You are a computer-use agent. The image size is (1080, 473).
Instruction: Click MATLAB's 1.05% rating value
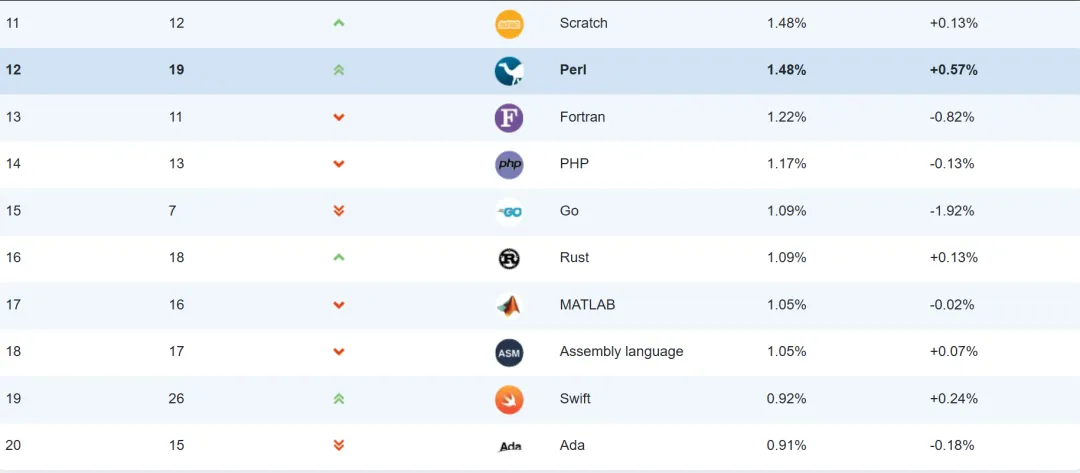coord(786,305)
